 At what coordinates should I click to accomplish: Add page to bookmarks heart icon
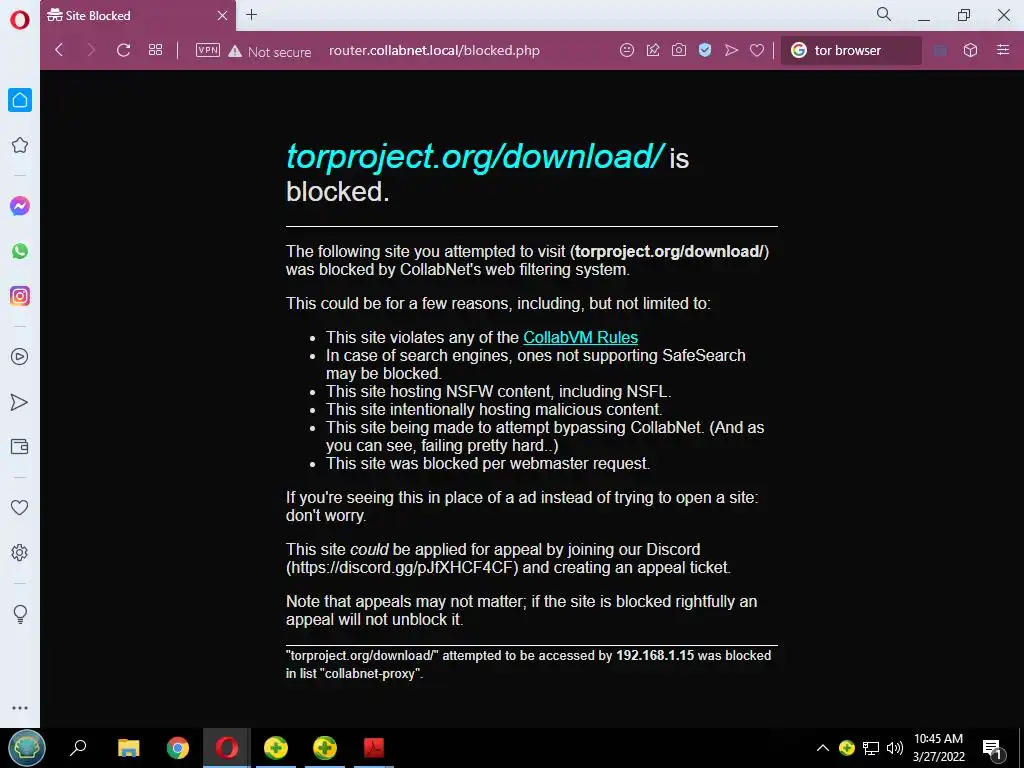pyautogui.click(x=757, y=50)
